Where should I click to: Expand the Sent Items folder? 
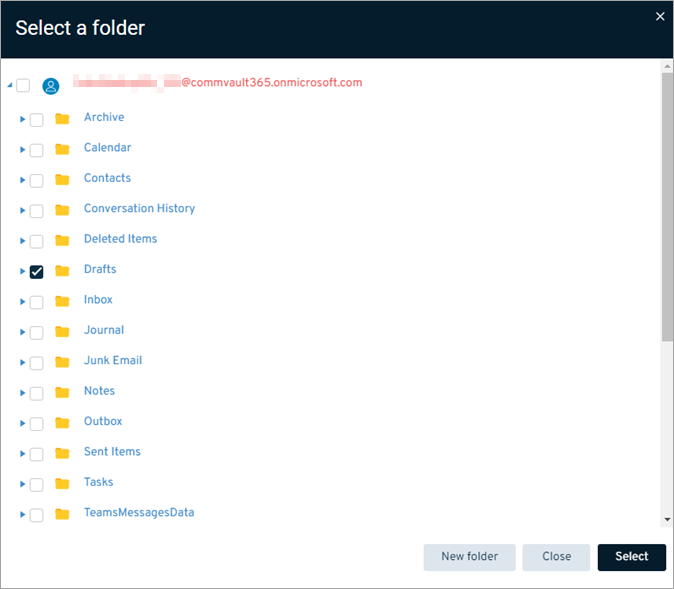coord(22,454)
